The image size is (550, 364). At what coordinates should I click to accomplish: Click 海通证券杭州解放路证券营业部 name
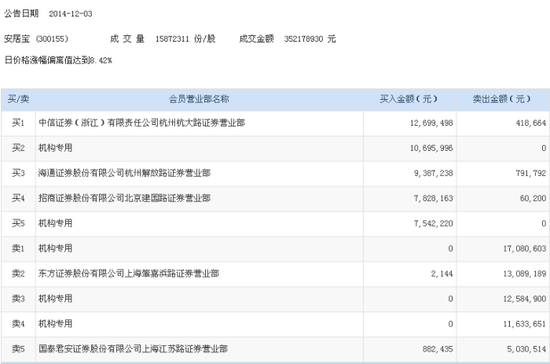tap(125, 173)
